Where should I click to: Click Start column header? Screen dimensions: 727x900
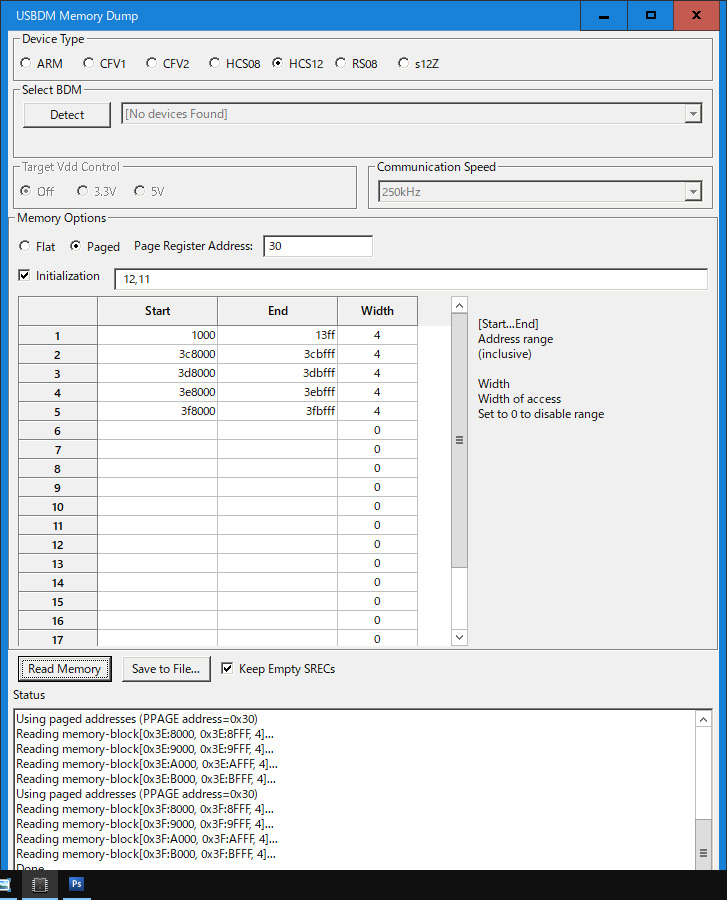click(x=157, y=311)
